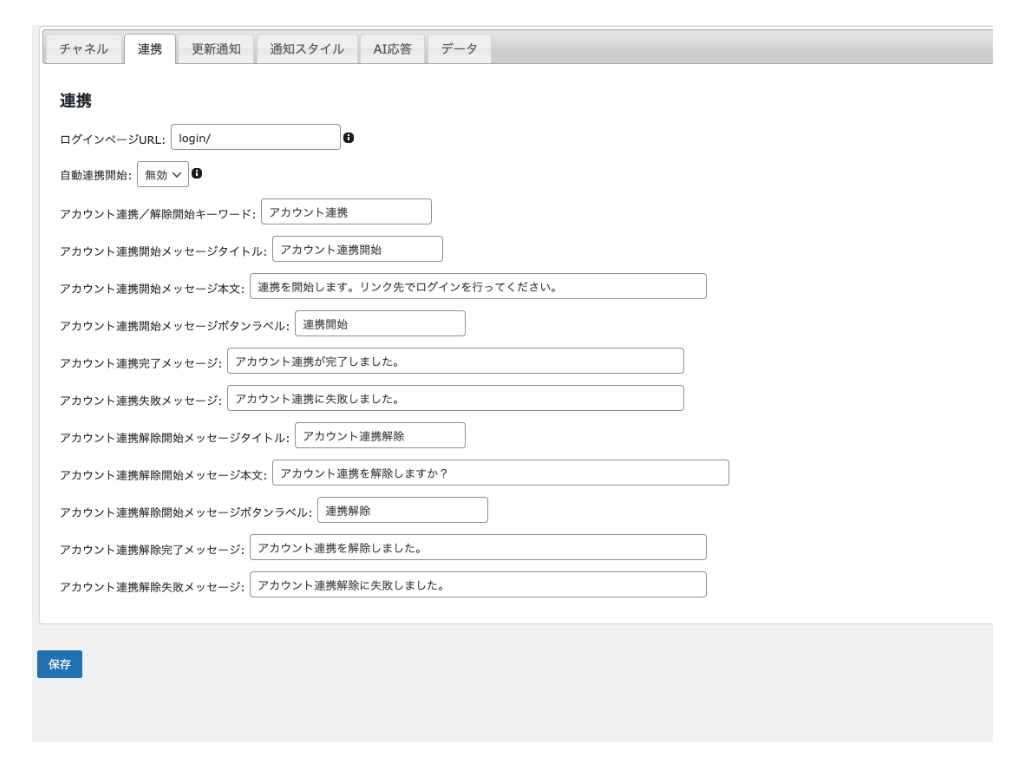Click the 自動連携開始: label
Viewport: 1024px width, 768px height.
95,175
